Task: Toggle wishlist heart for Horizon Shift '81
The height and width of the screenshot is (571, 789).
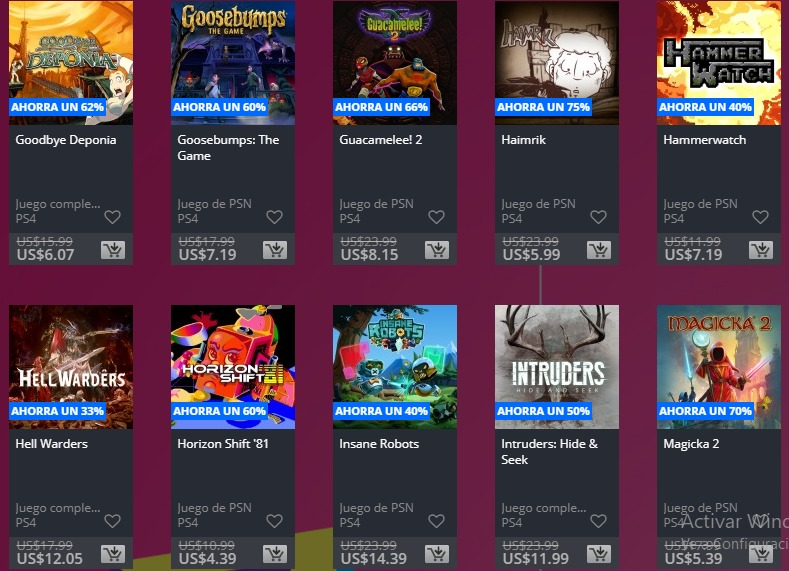Action: click(x=275, y=521)
